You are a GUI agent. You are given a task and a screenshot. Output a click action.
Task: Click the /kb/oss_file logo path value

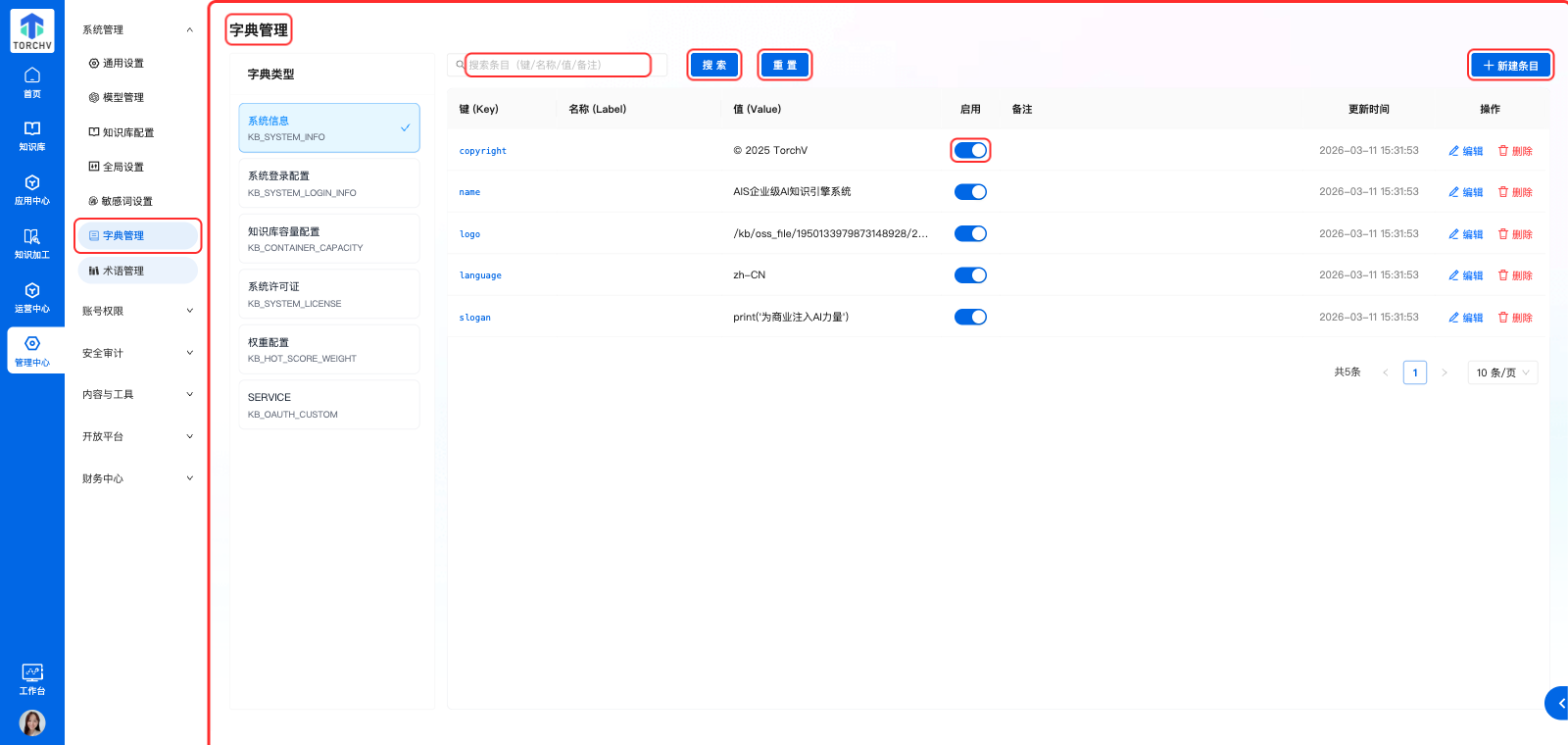click(x=830, y=233)
